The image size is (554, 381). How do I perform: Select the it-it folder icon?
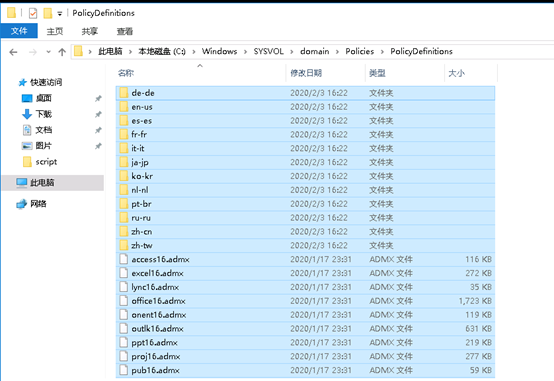124,148
